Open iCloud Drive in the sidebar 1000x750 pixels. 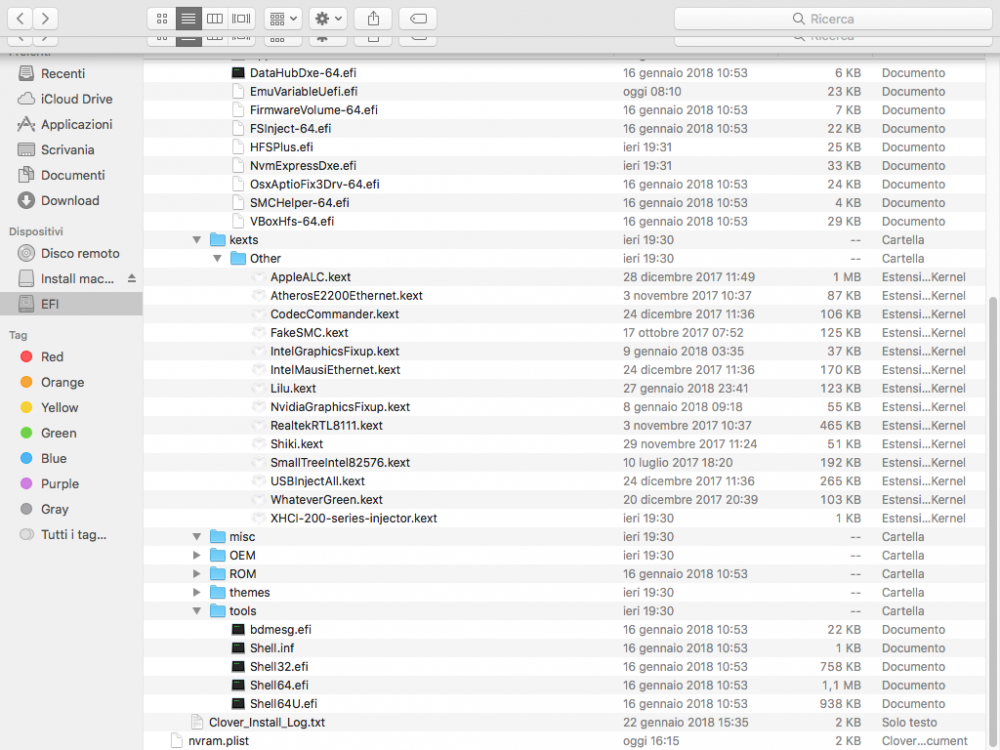click(64, 99)
